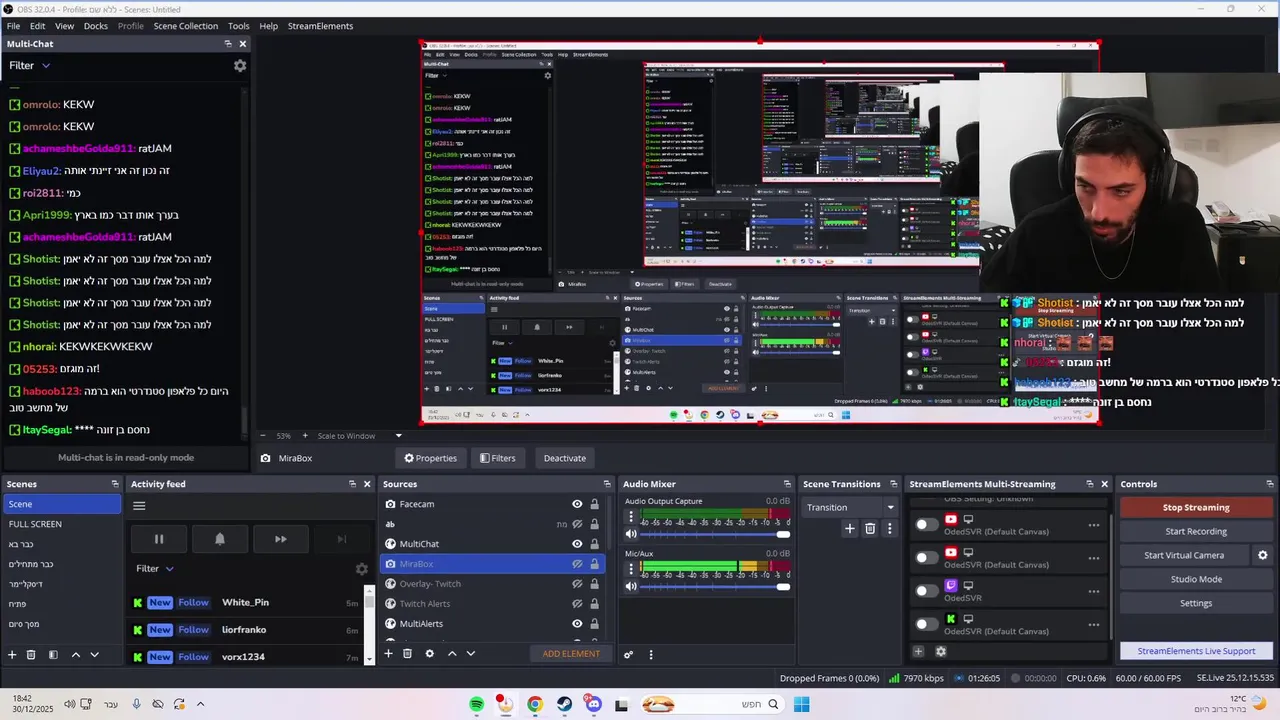1280x720 pixels.
Task: Open advanced audio properties gears icon
Action: [x=628, y=655]
